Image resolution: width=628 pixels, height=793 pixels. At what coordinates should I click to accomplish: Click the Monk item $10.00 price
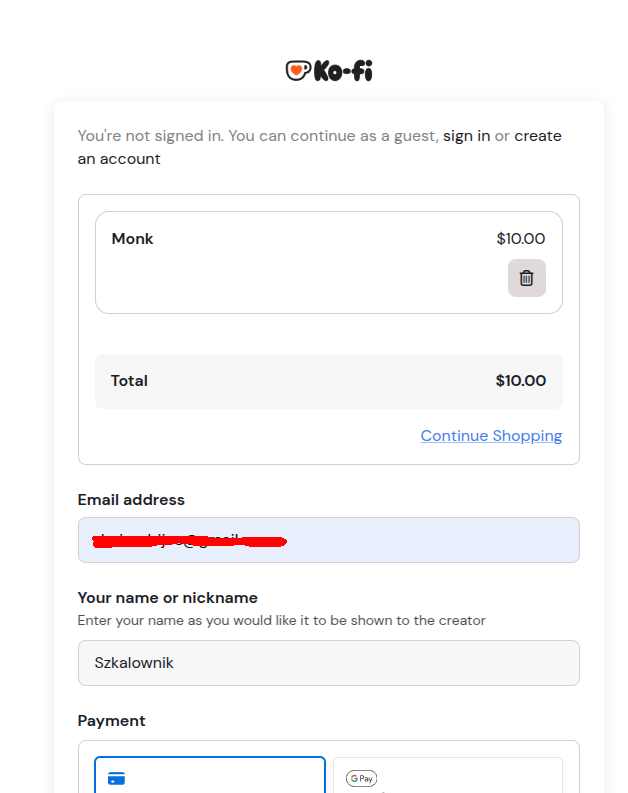pyautogui.click(x=520, y=239)
